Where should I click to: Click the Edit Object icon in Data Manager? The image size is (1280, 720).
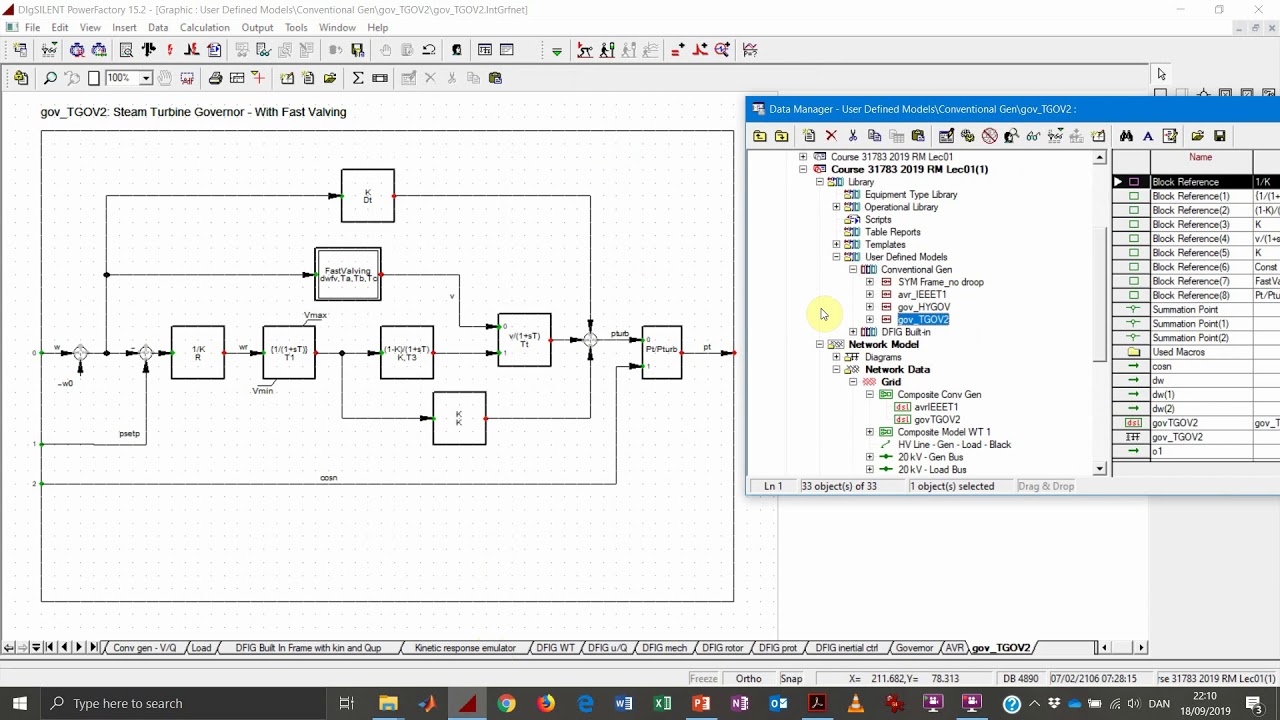click(x=946, y=136)
